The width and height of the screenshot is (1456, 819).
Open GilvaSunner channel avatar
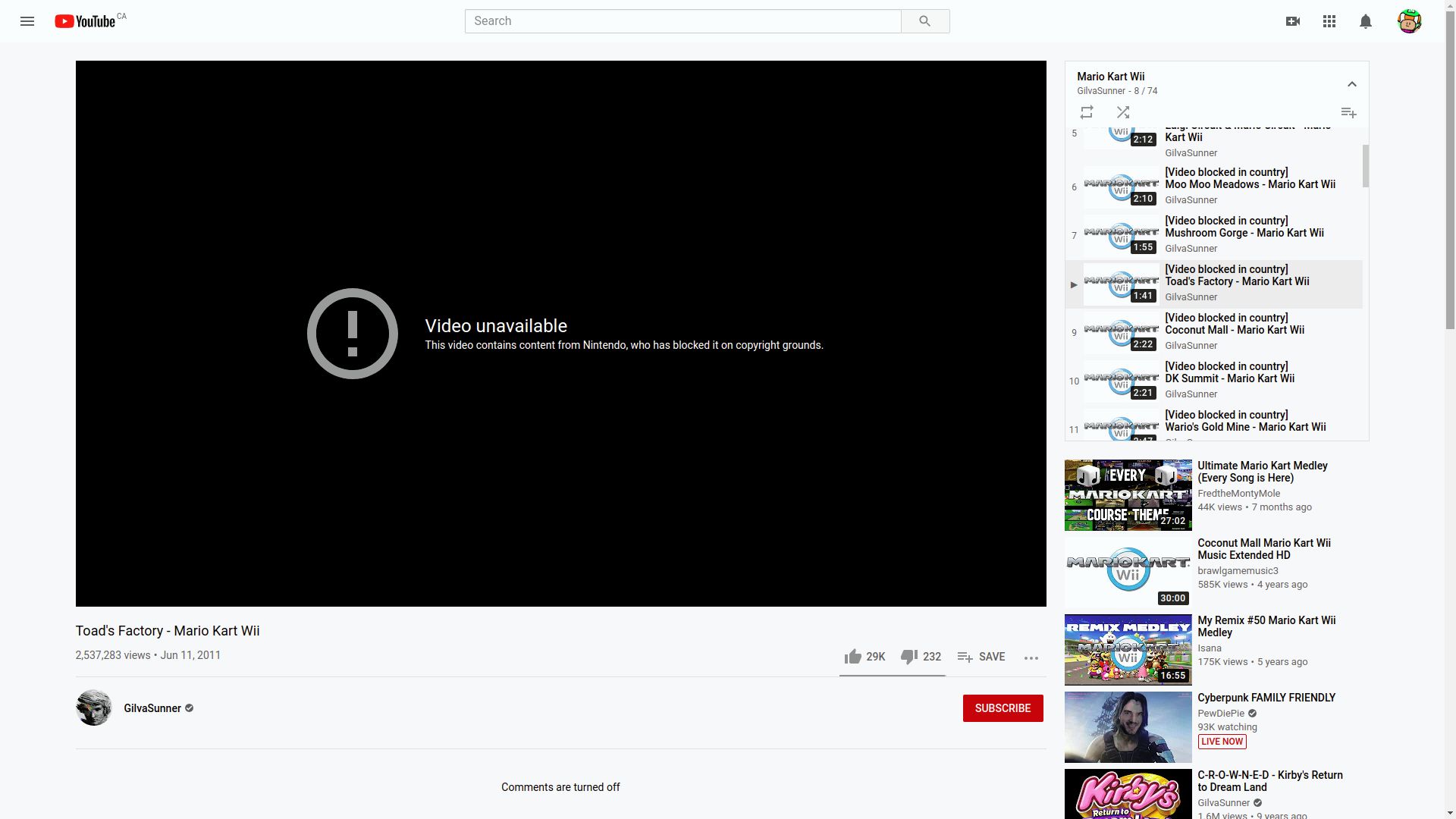(x=94, y=708)
